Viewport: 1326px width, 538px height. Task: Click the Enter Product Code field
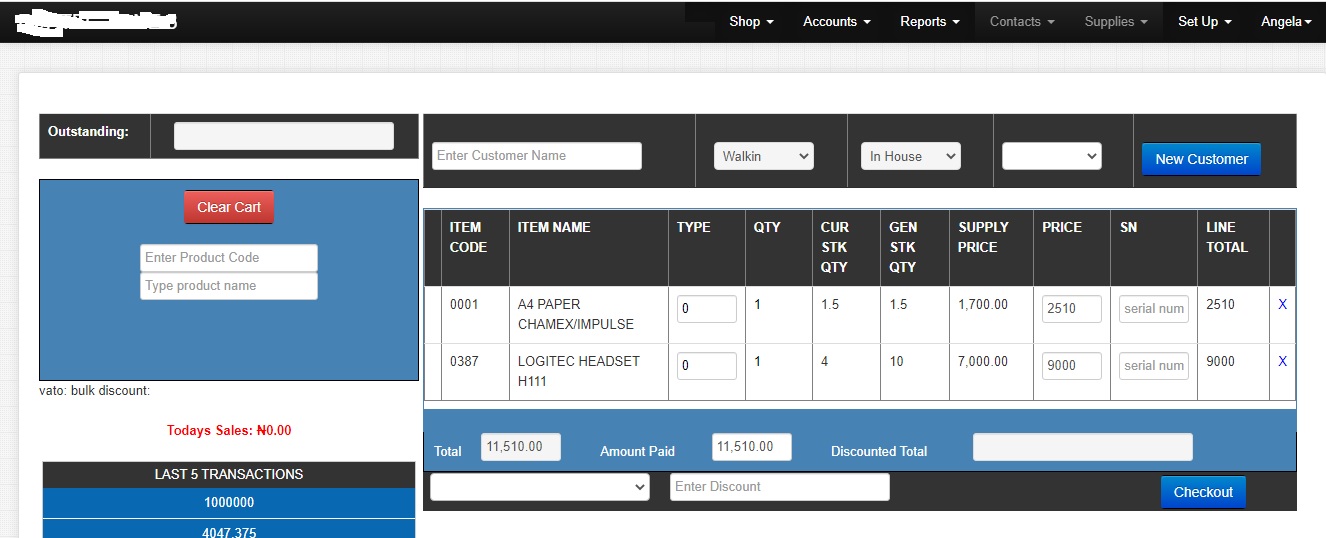tap(229, 258)
